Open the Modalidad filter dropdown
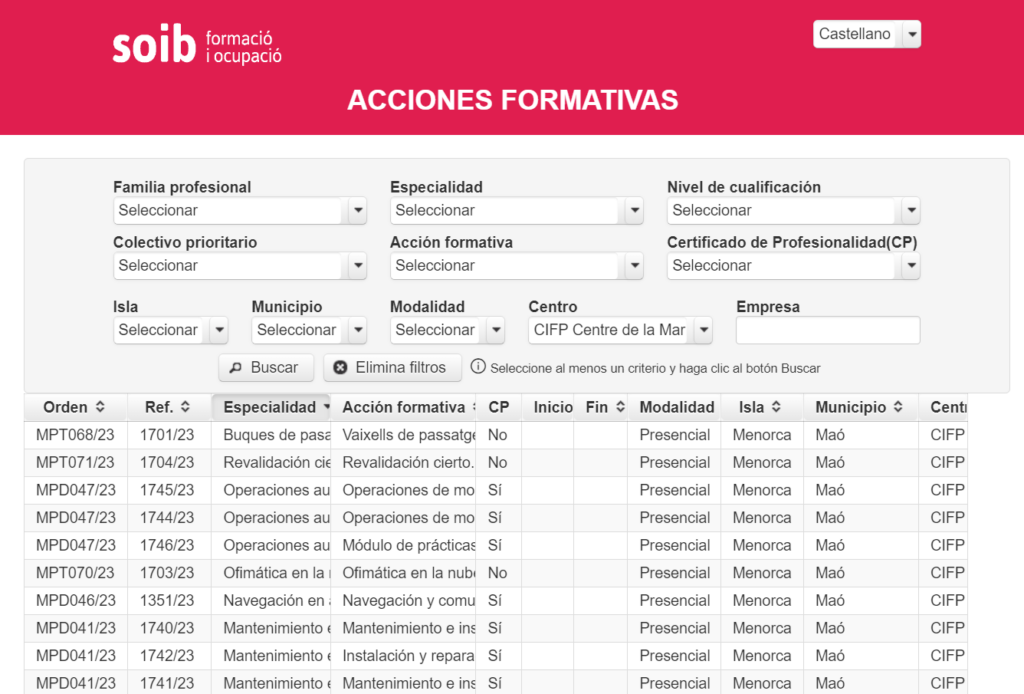Viewport: 1024px width, 694px height. click(495, 330)
